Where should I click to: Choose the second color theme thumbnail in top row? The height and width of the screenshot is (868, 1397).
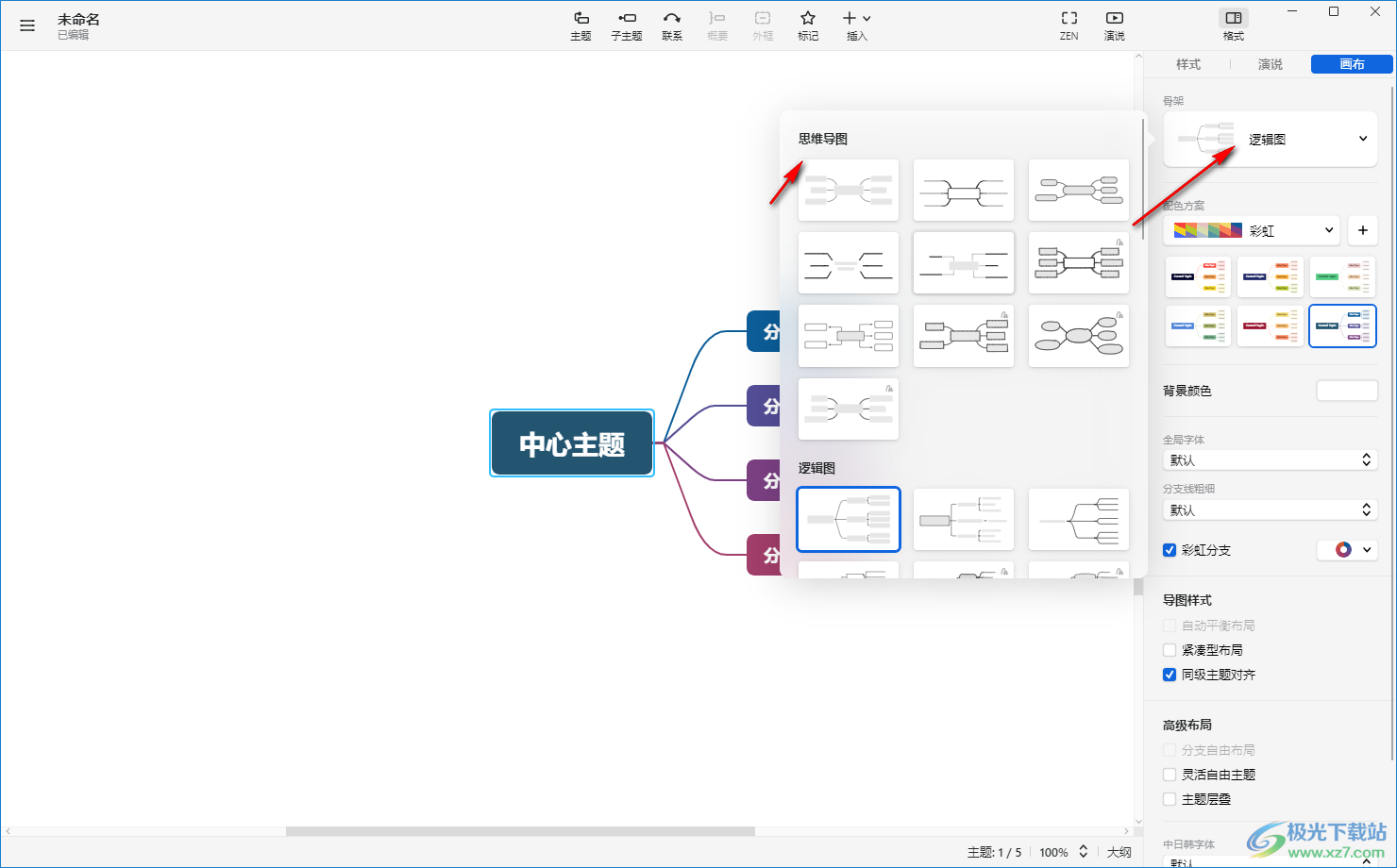click(x=1271, y=276)
